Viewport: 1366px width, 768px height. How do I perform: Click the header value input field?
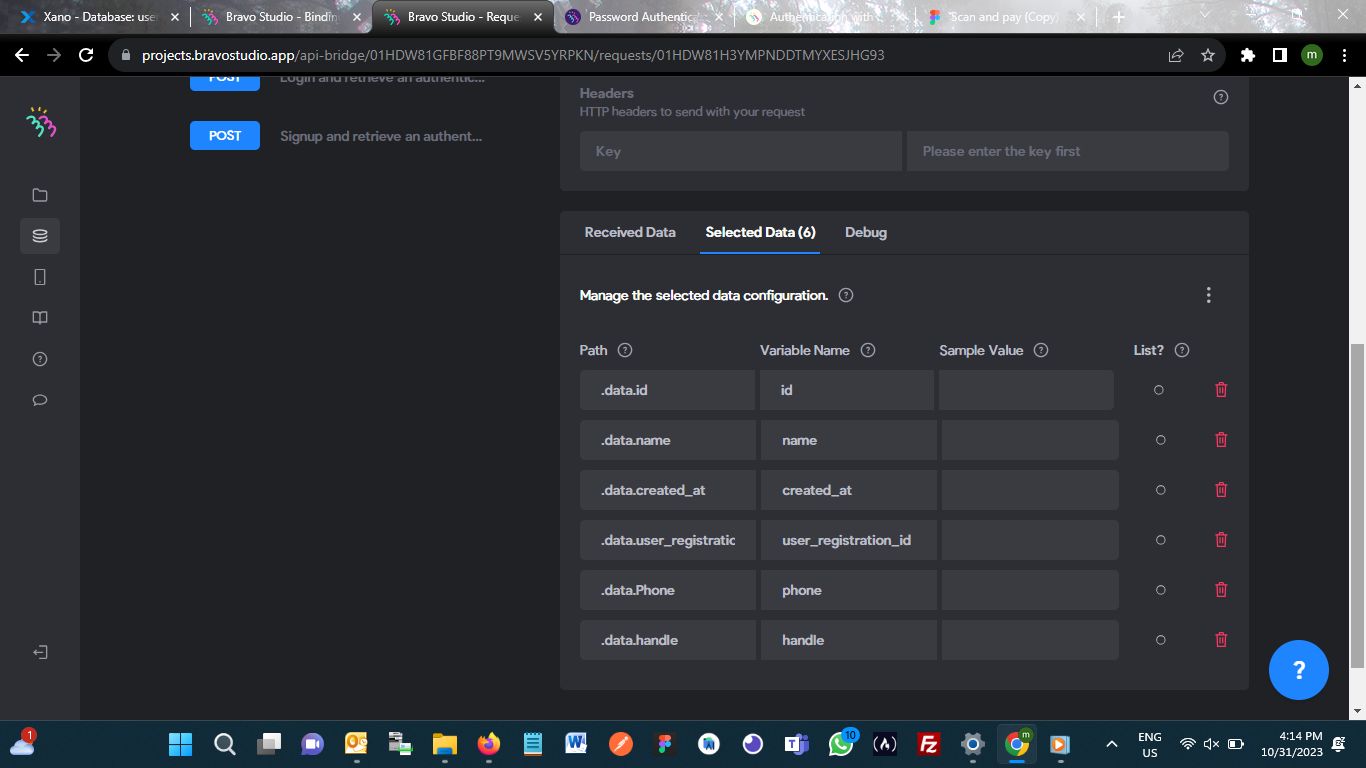coord(1067,151)
